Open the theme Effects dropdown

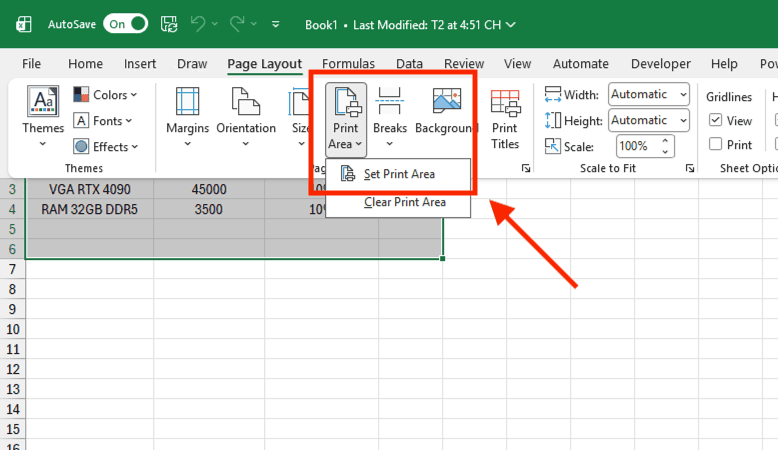[x=105, y=146]
